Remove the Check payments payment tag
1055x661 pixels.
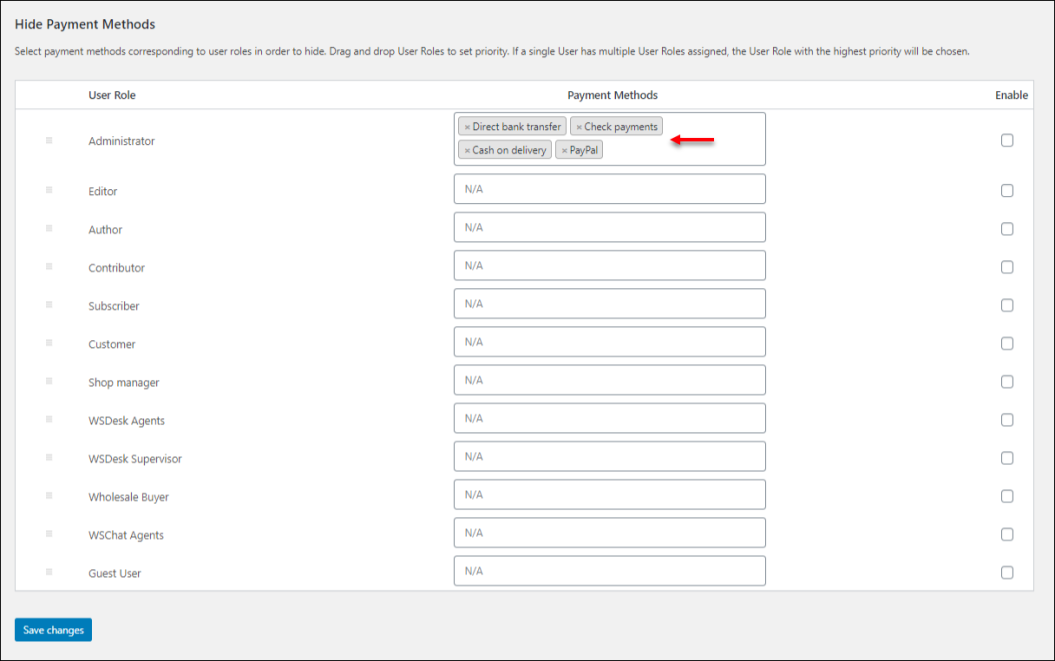[578, 126]
